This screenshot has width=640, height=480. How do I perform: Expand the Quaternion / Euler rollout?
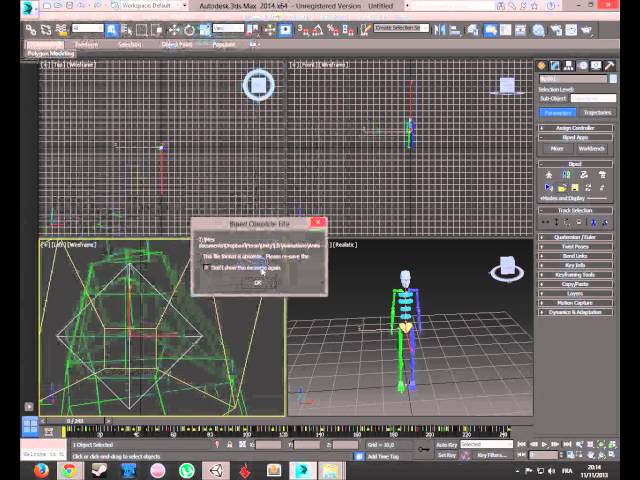(x=575, y=237)
